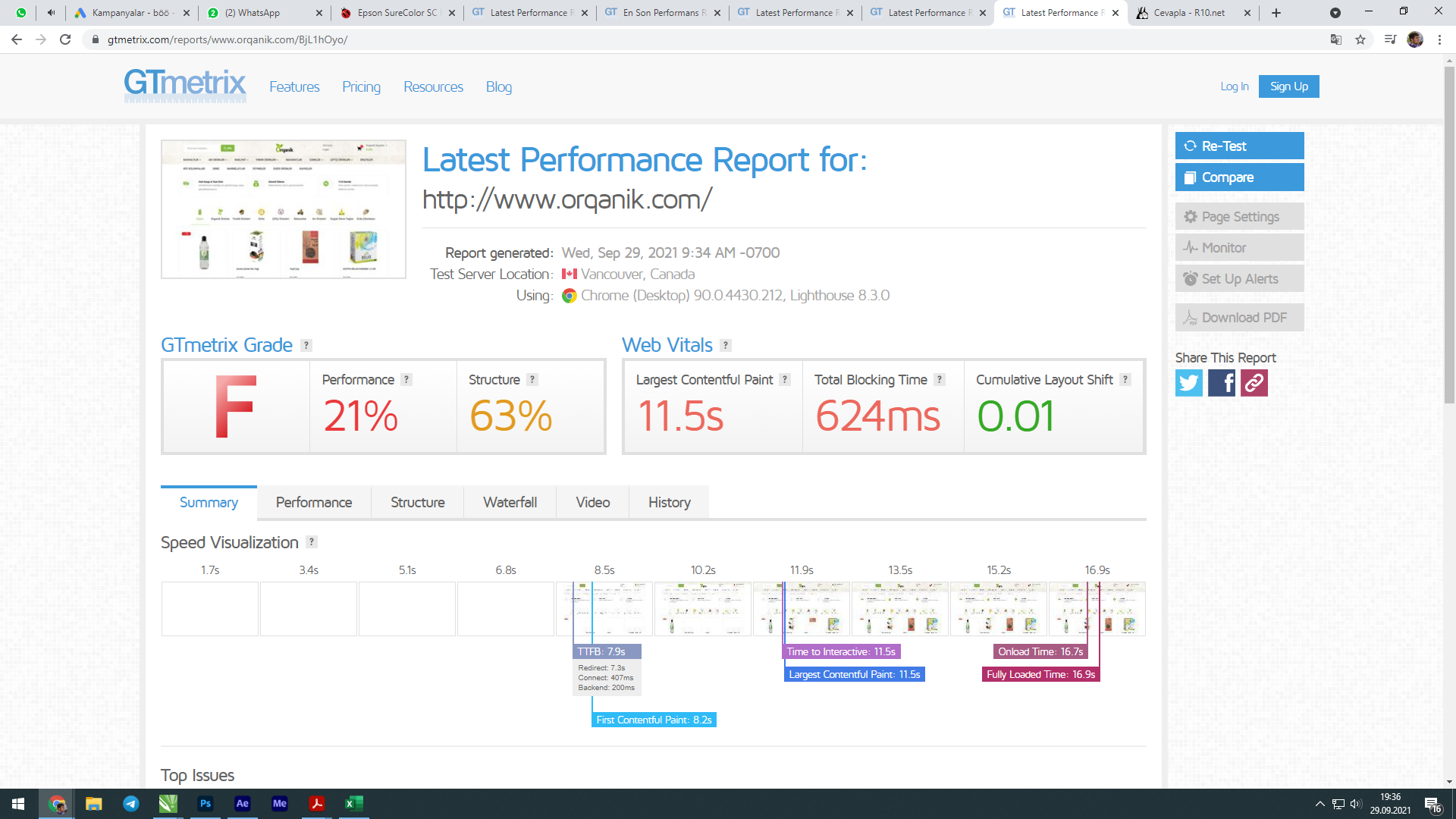Show Total Blocking Time help
This screenshot has width=1456, height=819.
(940, 379)
